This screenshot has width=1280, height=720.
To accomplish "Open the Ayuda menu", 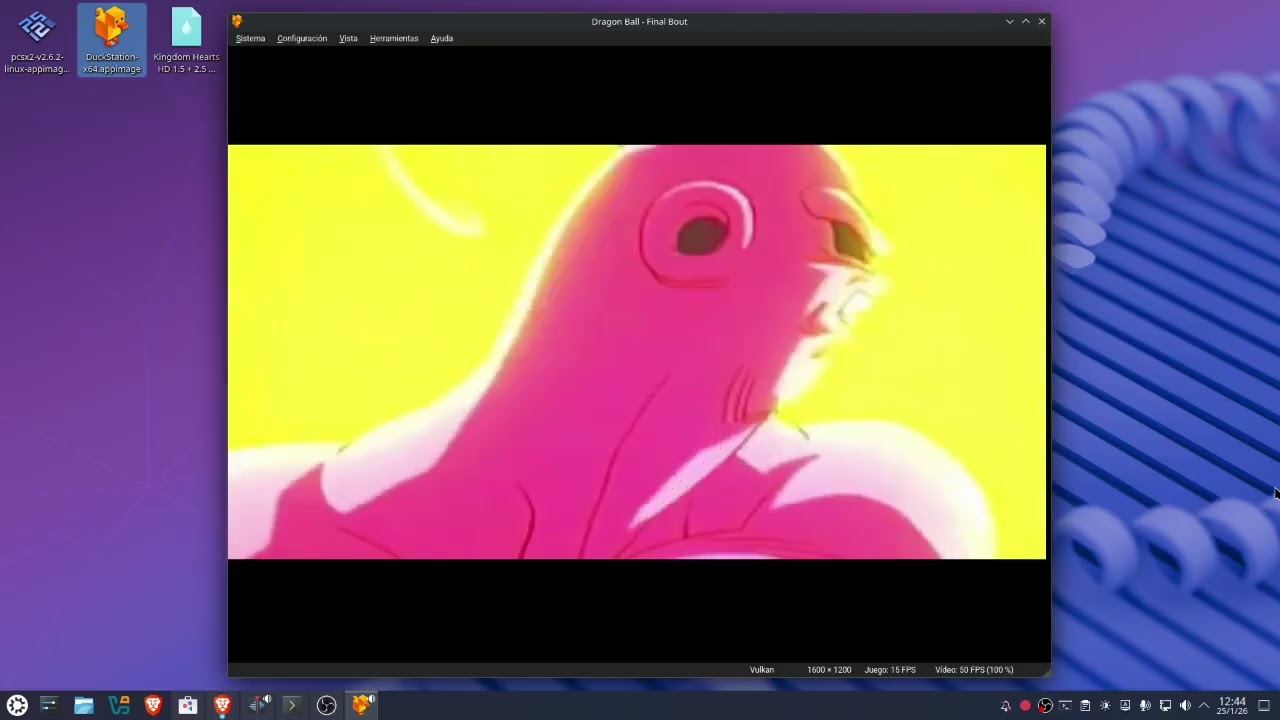I will coord(442,38).
